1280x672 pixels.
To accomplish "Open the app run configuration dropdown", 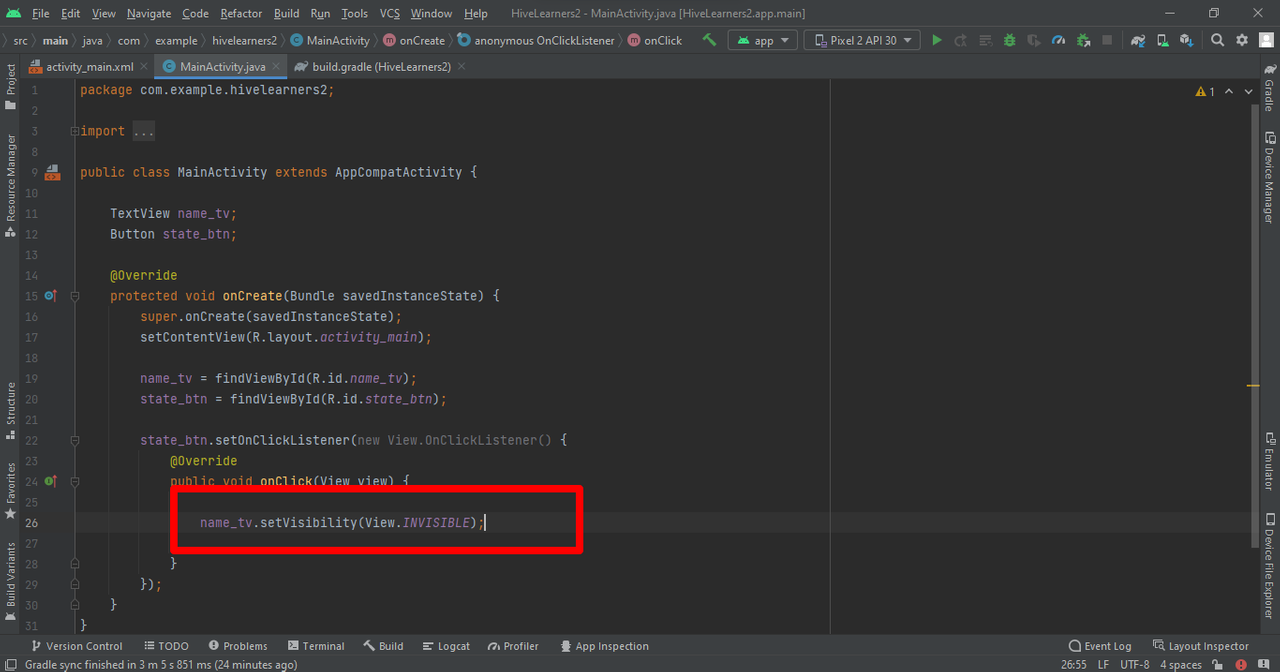I will click(x=762, y=40).
